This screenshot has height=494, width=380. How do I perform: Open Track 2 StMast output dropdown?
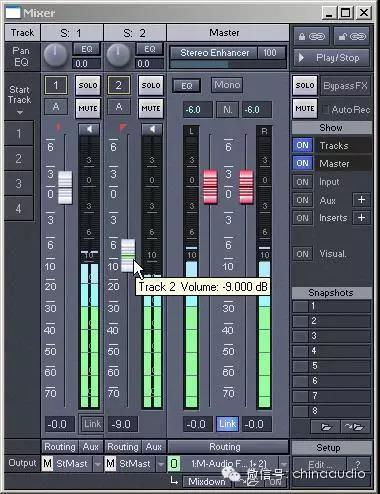161,464
